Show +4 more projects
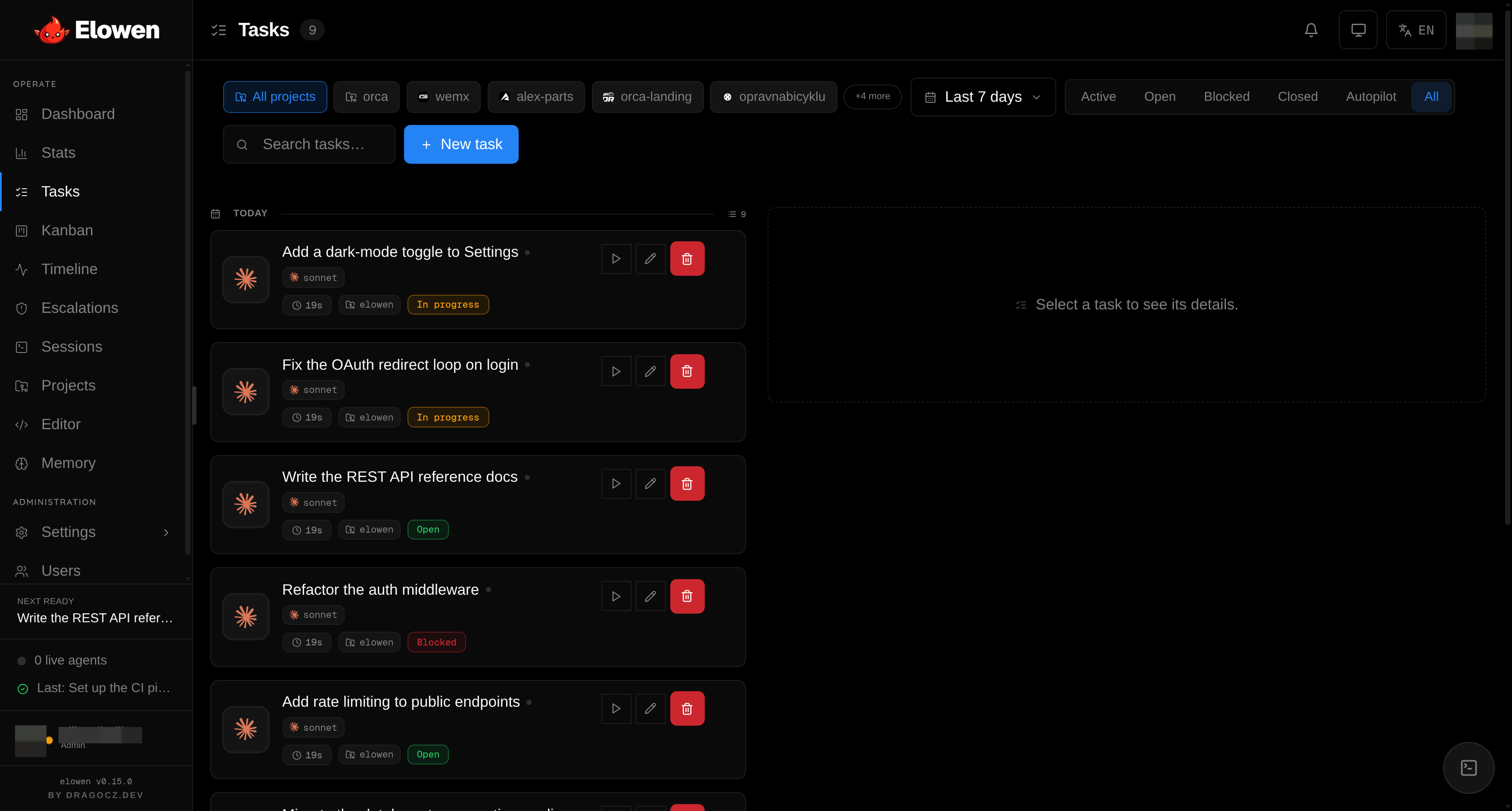Viewport: 1512px width, 811px height. tap(872, 96)
